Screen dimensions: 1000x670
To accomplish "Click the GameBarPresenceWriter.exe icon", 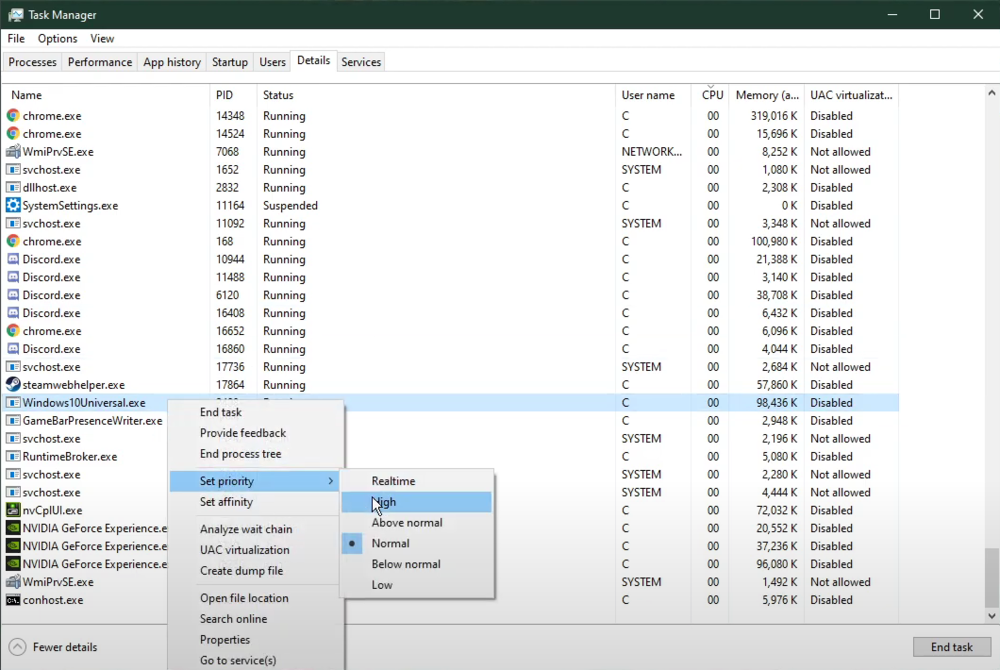I will 11,421.
